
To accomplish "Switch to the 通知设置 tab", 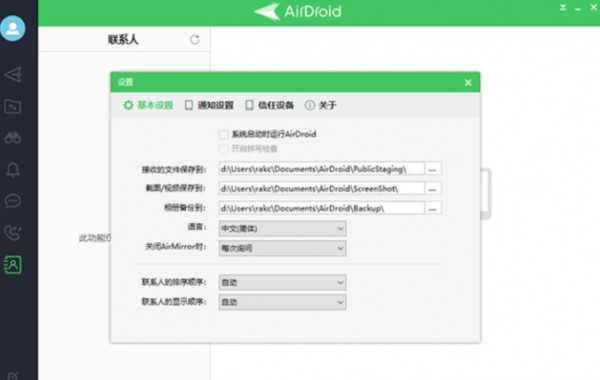I will [209, 105].
